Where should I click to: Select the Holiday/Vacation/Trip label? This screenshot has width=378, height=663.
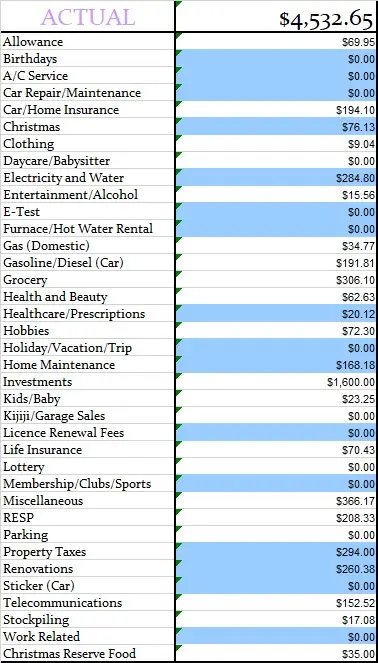coord(88,347)
